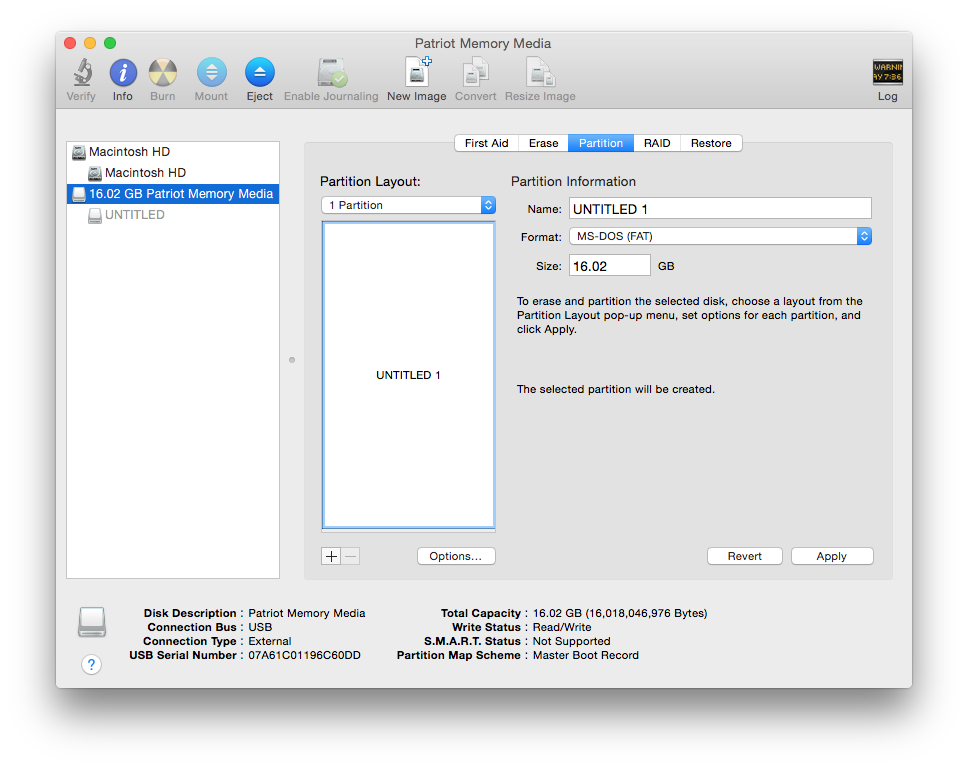
Task: Switch to the Erase tab
Action: point(543,143)
